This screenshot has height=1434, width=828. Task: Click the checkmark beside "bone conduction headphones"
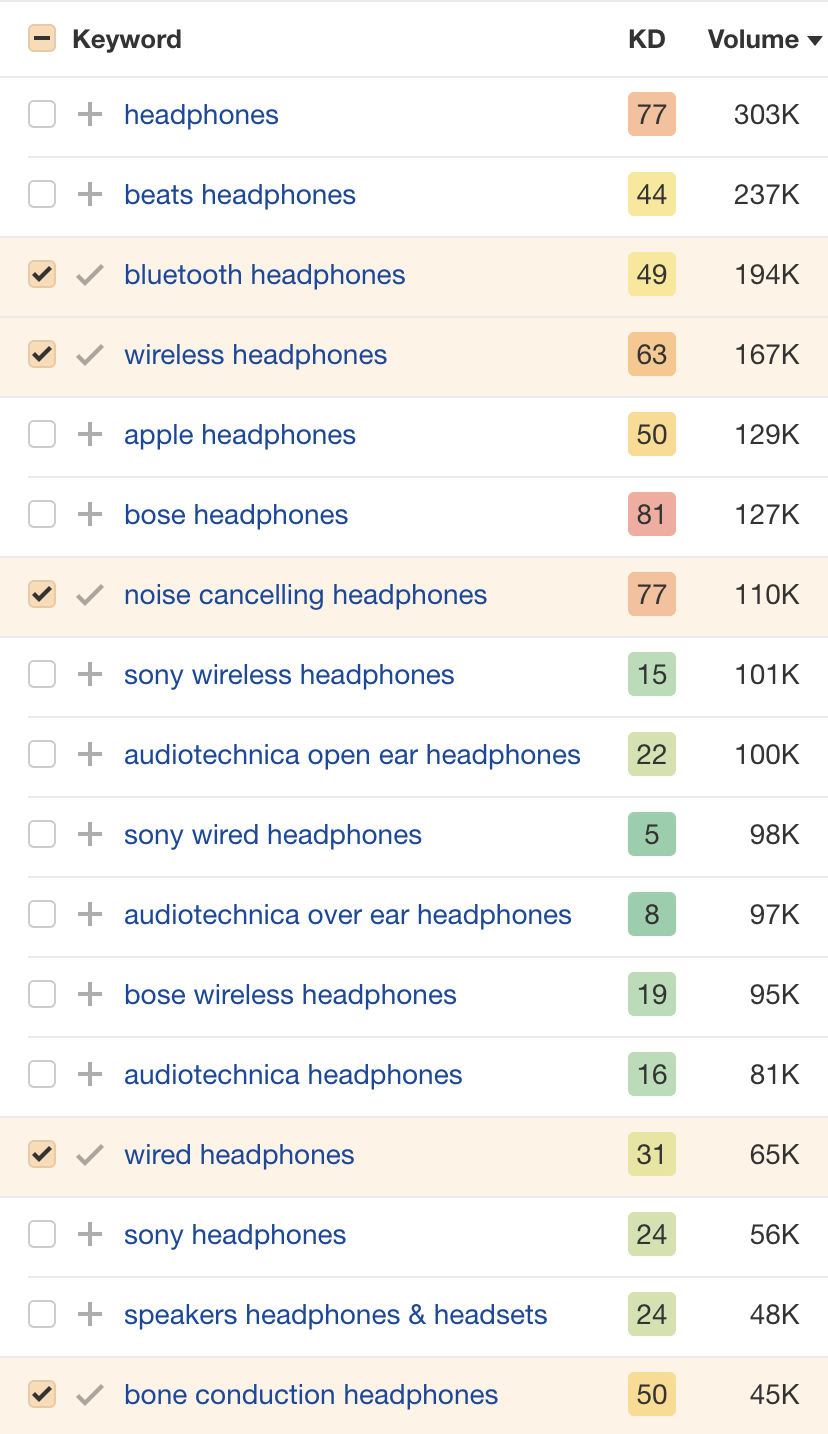coord(89,1394)
